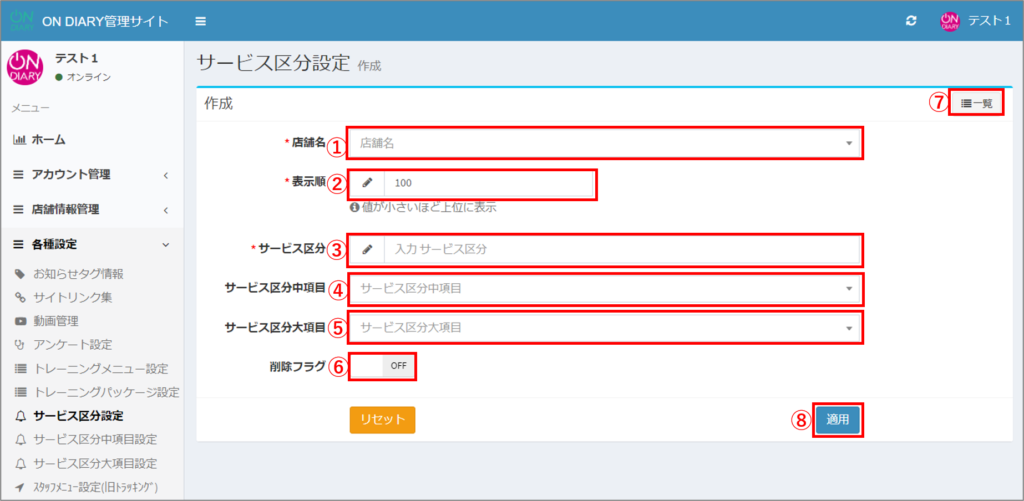Expand the アカウント管理 sidebar menu
Viewport: 1024px width, 501px height.
click(x=90, y=174)
